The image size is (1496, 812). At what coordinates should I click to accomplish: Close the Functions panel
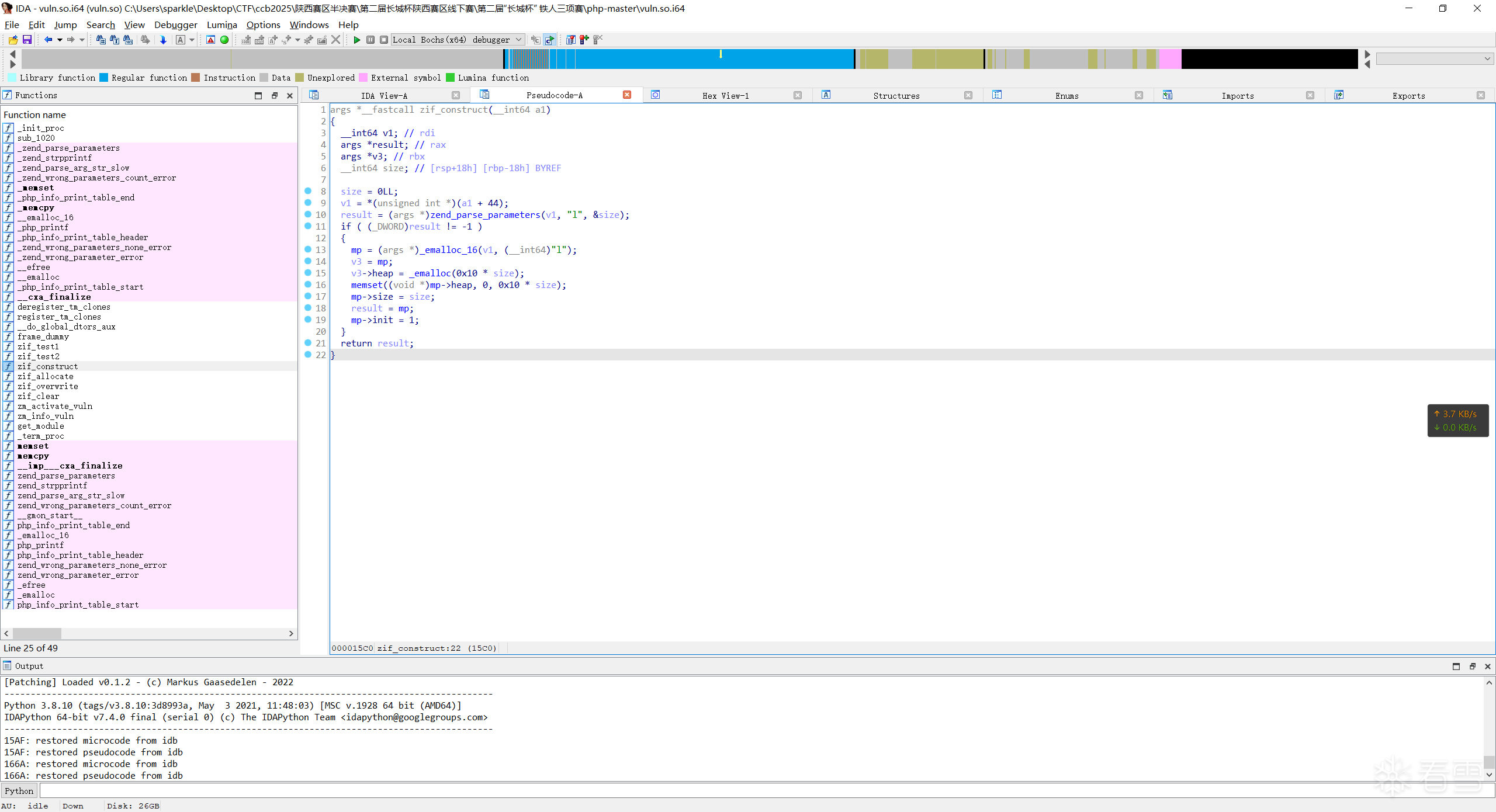click(x=290, y=95)
